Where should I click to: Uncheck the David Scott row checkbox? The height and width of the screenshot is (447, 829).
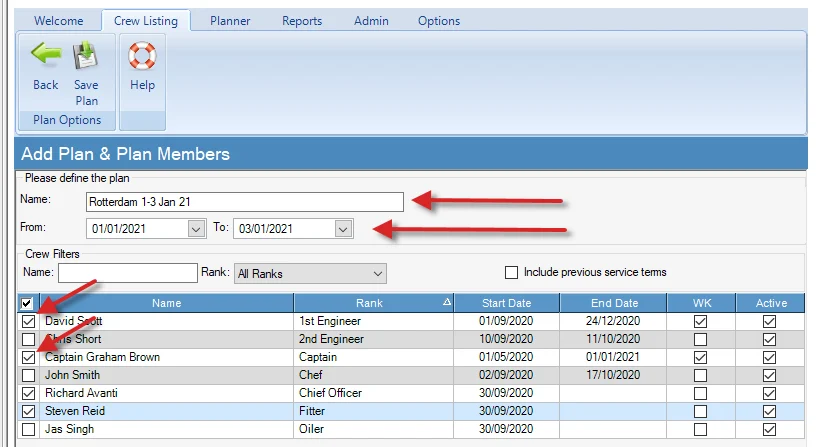coord(27,321)
